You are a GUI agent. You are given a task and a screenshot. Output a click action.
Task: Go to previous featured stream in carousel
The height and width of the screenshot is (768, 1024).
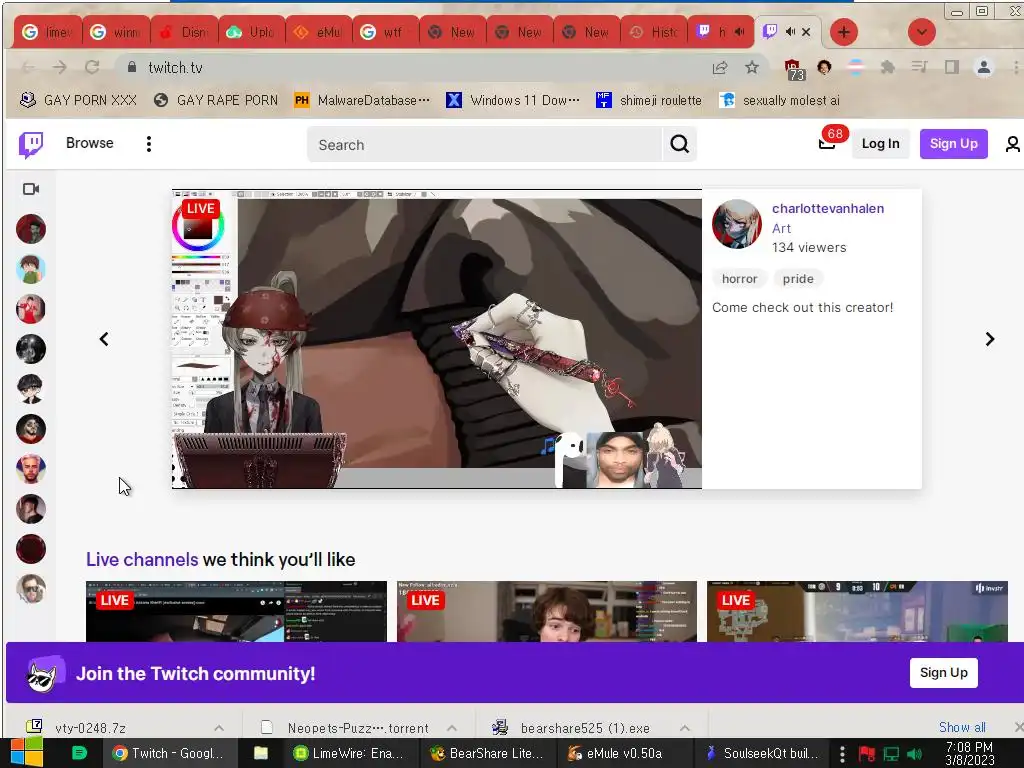[104, 339]
